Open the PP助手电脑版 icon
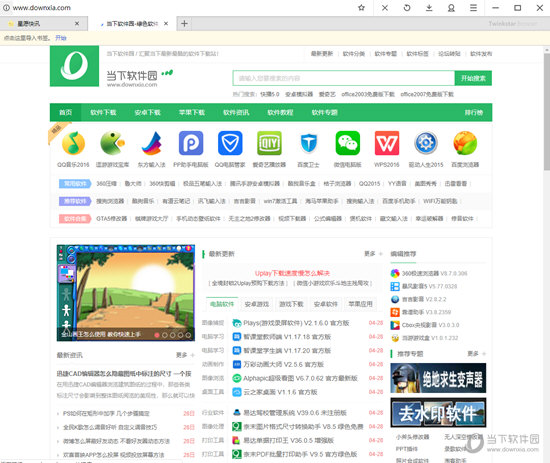This screenshot has height=463, width=550. (191, 143)
